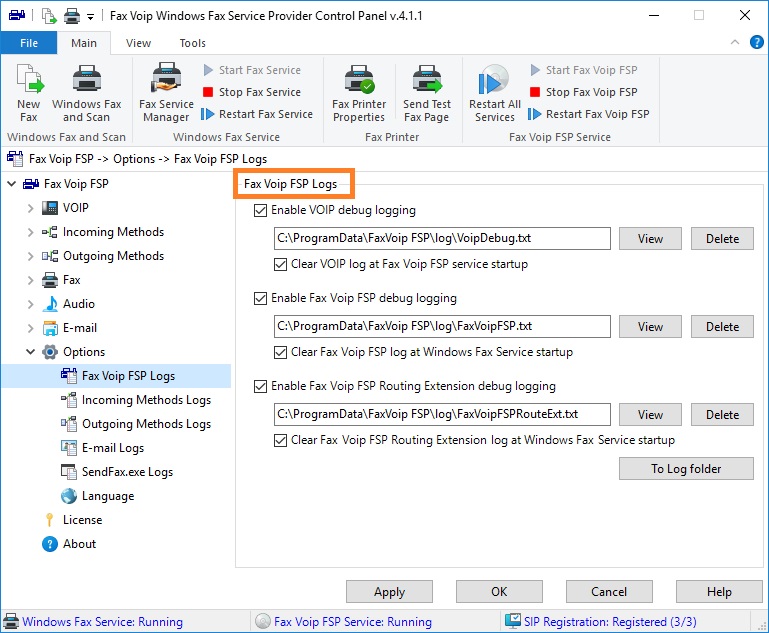Delete the FaxVoipFSP.txt log
The height and width of the screenshot is (633, 769).
[x=722, y=327]
